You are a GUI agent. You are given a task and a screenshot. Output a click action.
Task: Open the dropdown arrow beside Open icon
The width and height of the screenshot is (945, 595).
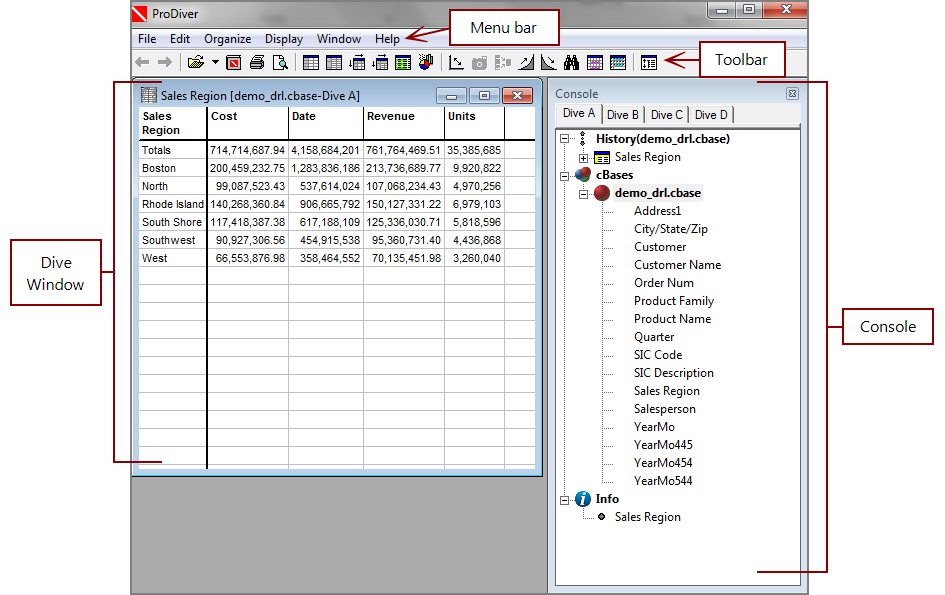click(x=215, y=63)
